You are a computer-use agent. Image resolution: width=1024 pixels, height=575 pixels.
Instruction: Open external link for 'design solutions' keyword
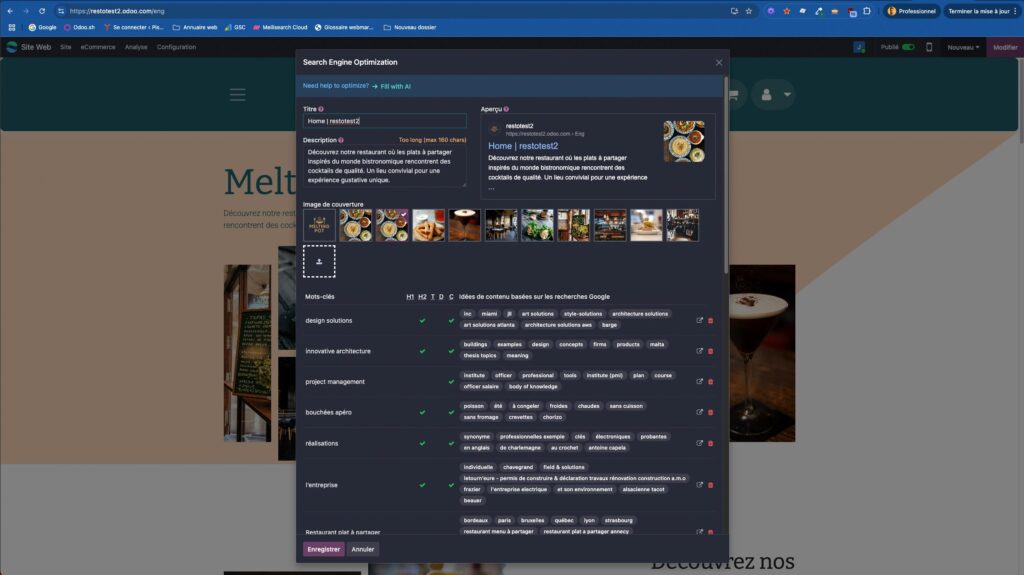click(699, 320)
